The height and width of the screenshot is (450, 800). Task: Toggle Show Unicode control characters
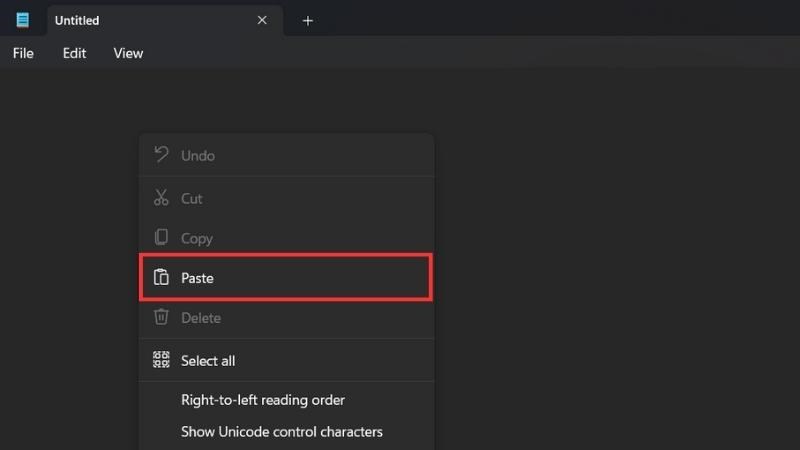[x=281, y=432]
